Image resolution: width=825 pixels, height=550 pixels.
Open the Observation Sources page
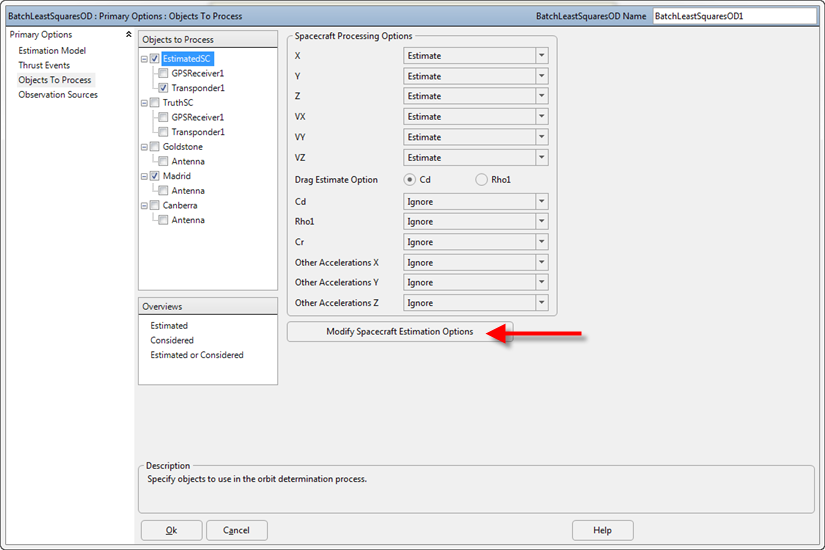point(58,95)
